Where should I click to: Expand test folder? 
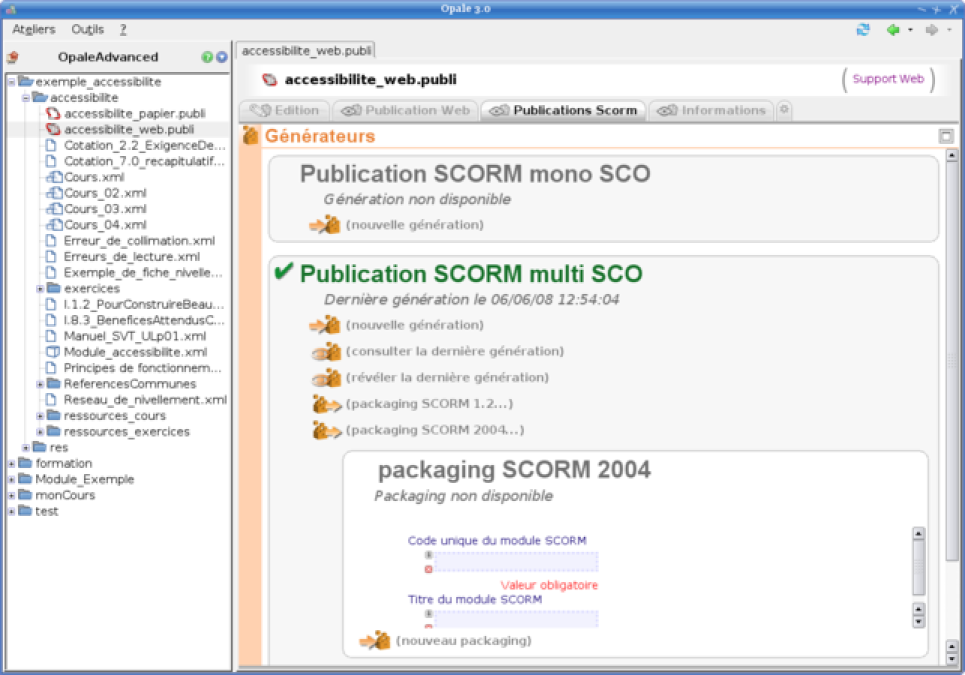coord(11,512)
